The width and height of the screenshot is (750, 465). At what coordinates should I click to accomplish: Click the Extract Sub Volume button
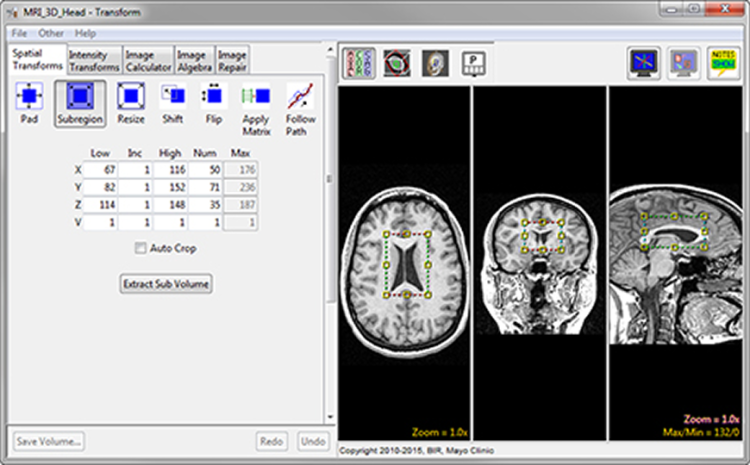(x=166, y=284)
